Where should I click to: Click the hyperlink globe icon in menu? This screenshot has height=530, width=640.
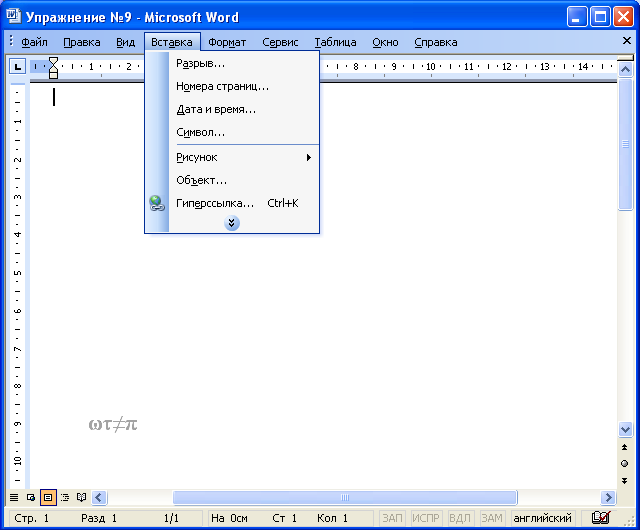tap(157, 203)
